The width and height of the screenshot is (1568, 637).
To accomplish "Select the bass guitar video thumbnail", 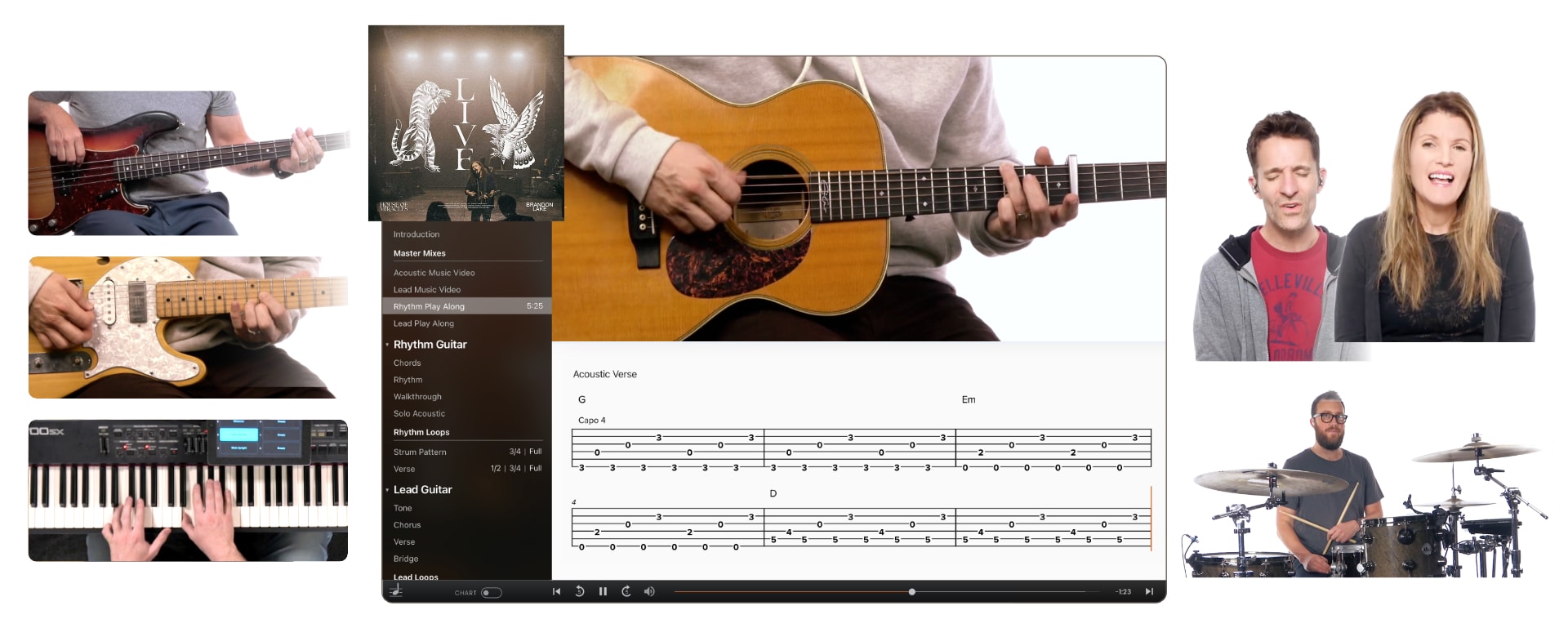I will click(188, 163).
